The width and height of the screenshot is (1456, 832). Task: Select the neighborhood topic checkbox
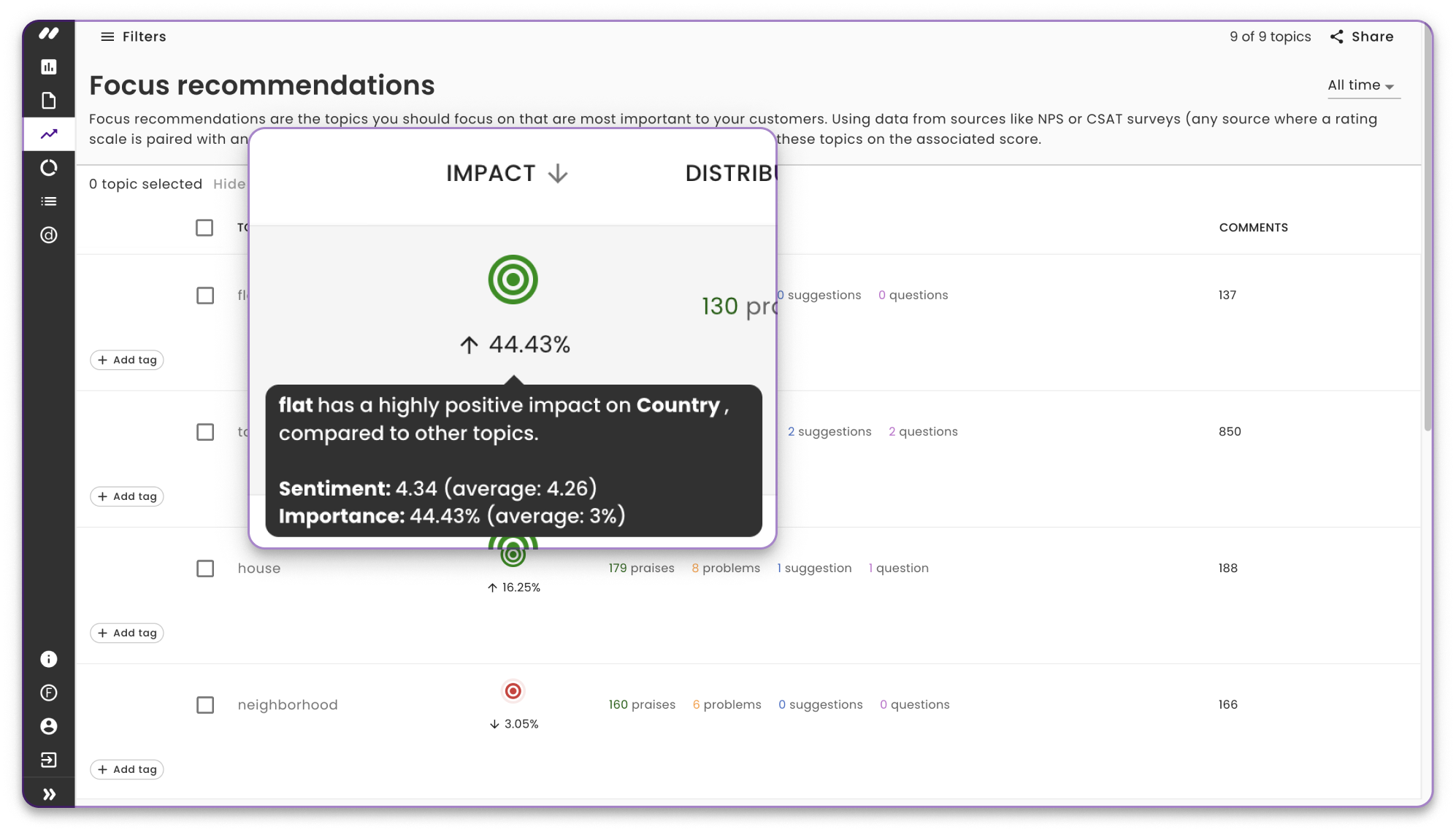click(205, 705)
